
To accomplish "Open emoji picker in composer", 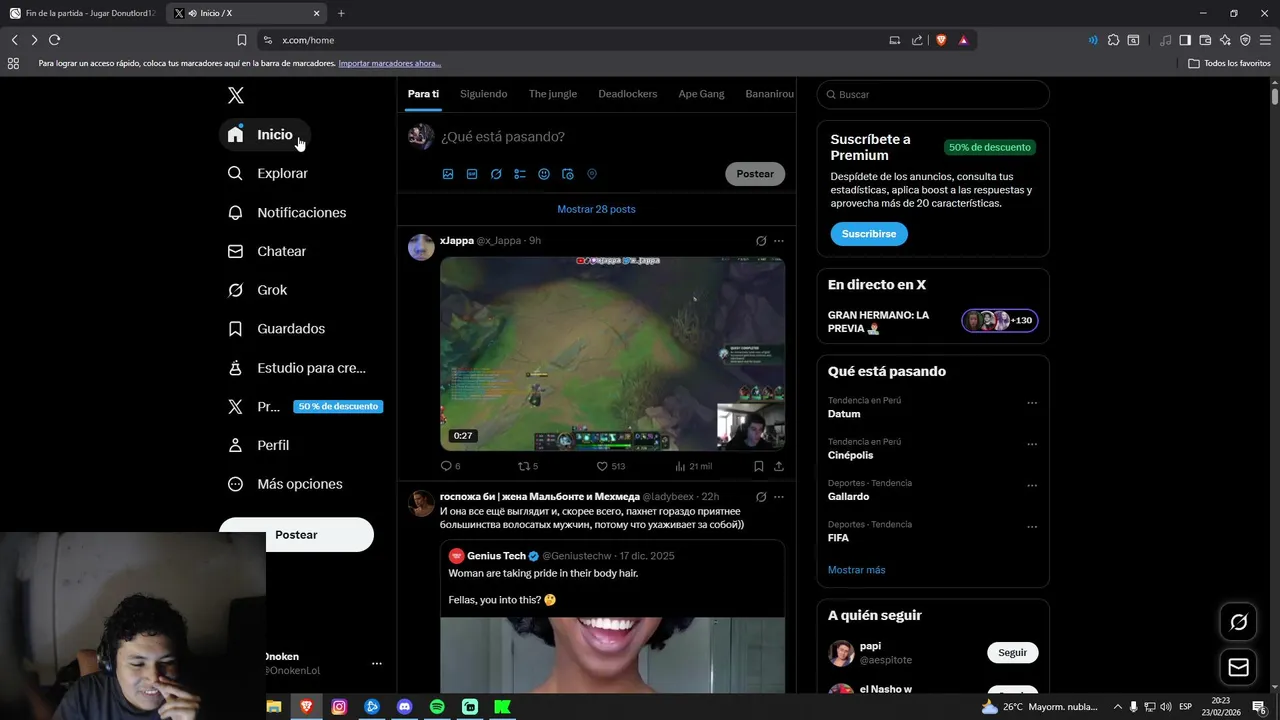I will 544,174.
